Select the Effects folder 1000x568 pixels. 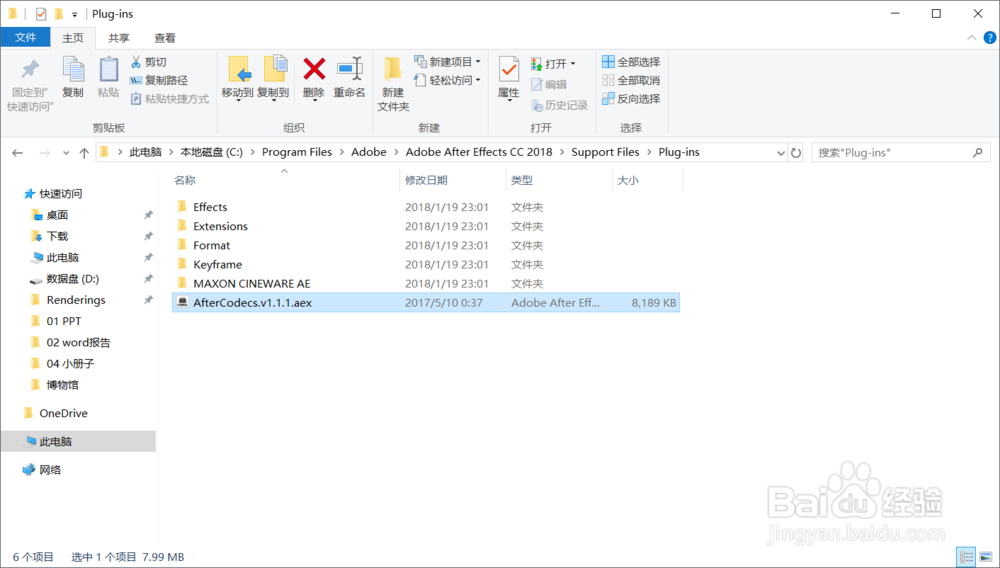pyautogui.click(x=426, y=207)
